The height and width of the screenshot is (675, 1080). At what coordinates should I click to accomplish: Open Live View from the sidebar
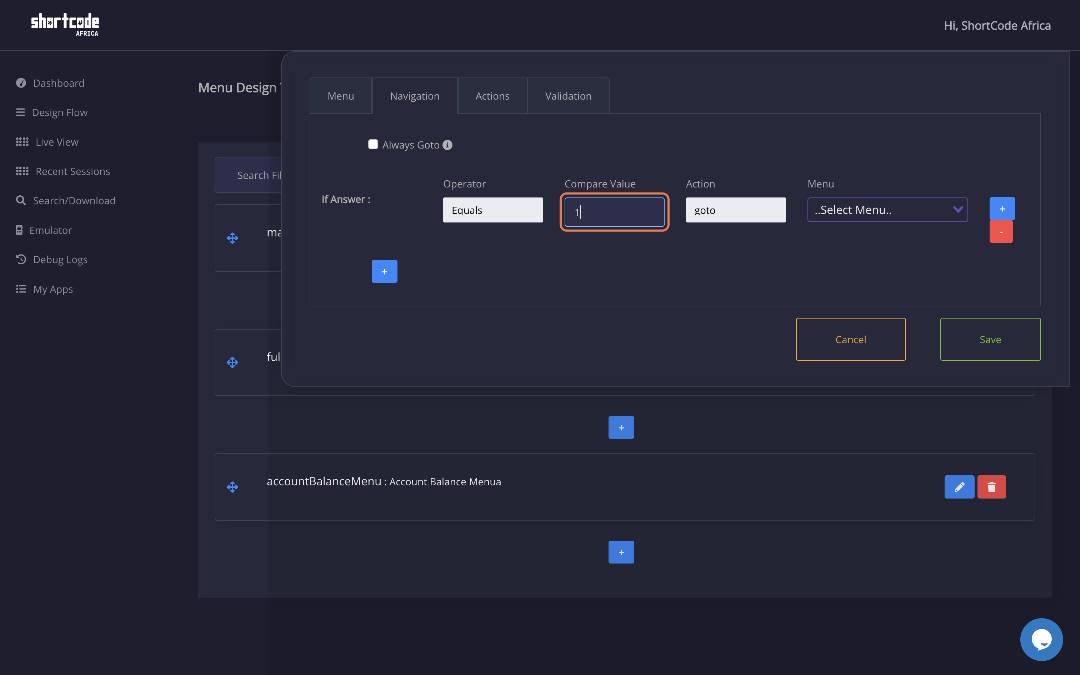coord(56,142)
